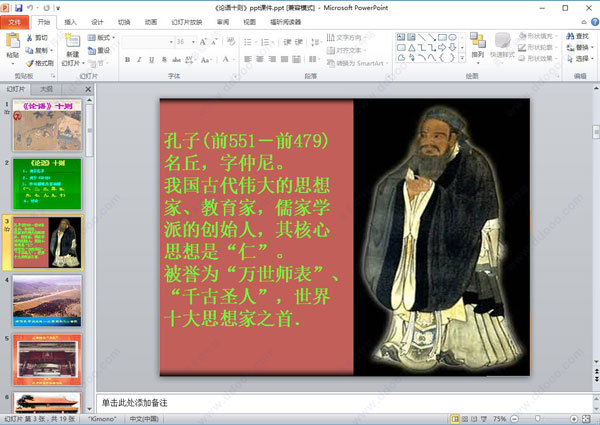Select the right arrow shape in gallery
Image resolution: width=600 pixels, height=425 pixels.
point(442,48)
